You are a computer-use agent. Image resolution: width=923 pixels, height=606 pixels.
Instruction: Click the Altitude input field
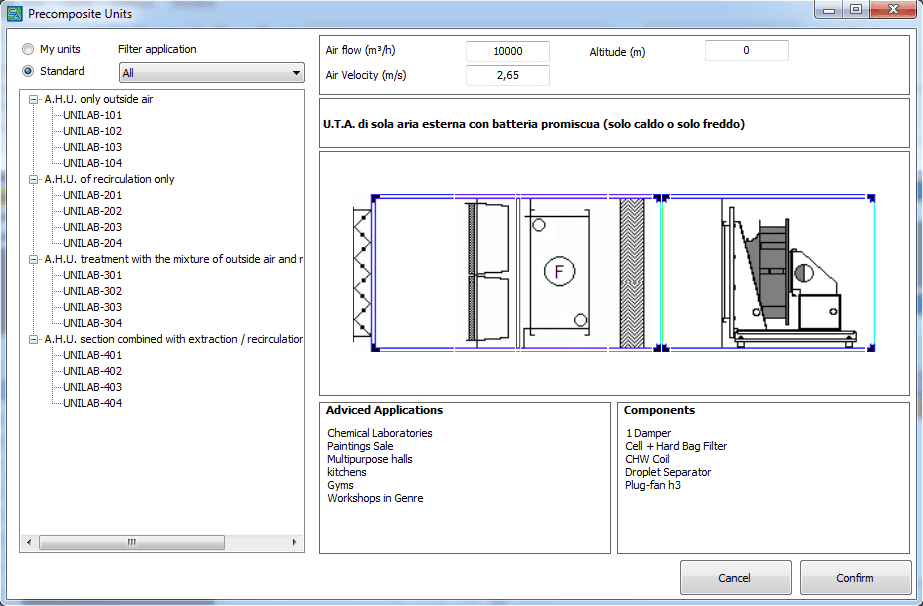tap(746, 51)
